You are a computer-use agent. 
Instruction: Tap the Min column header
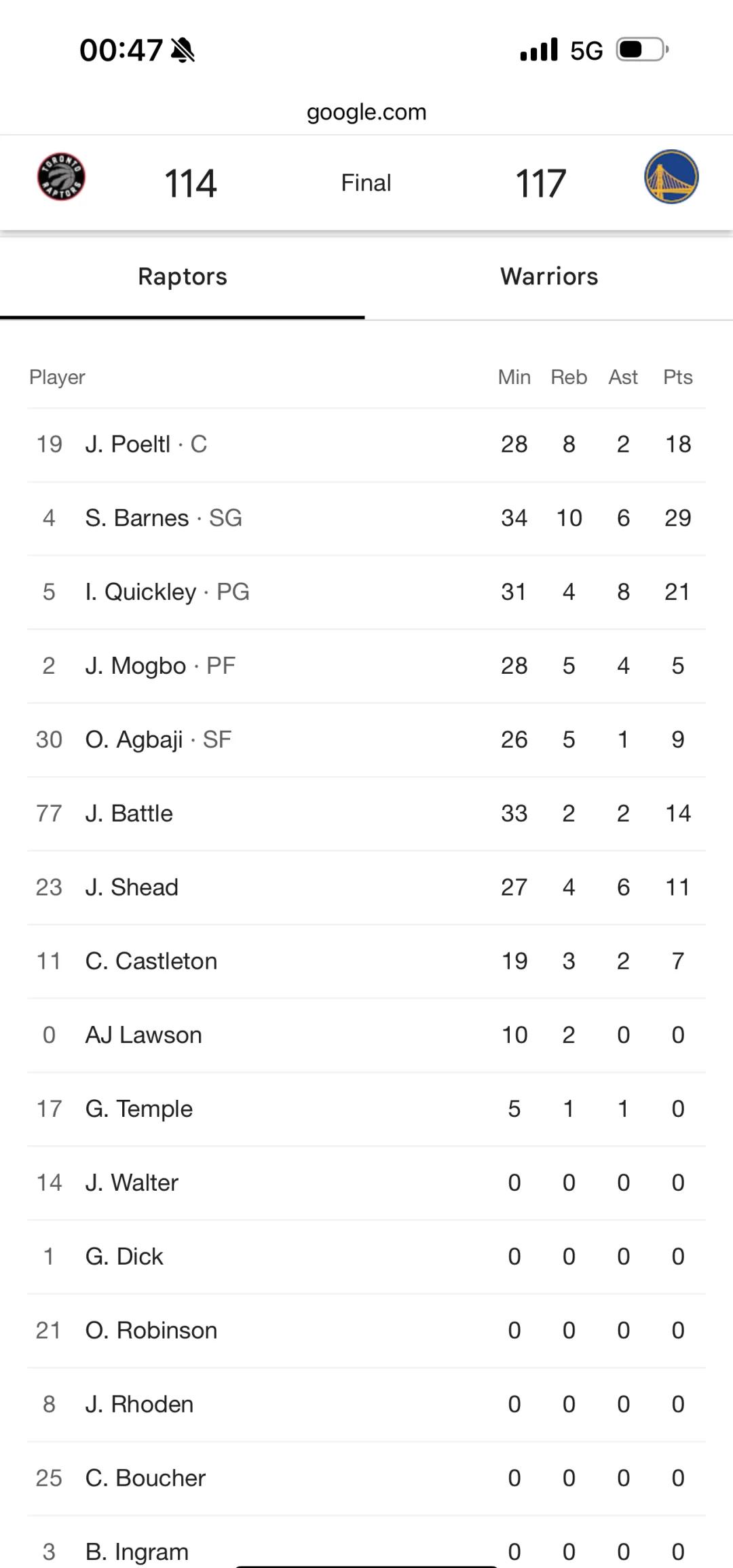(x=514, y=377)
